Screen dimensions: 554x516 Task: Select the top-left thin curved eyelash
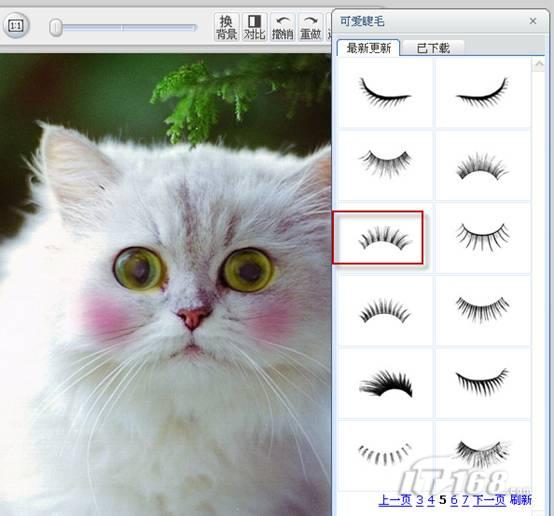[385, 93]
